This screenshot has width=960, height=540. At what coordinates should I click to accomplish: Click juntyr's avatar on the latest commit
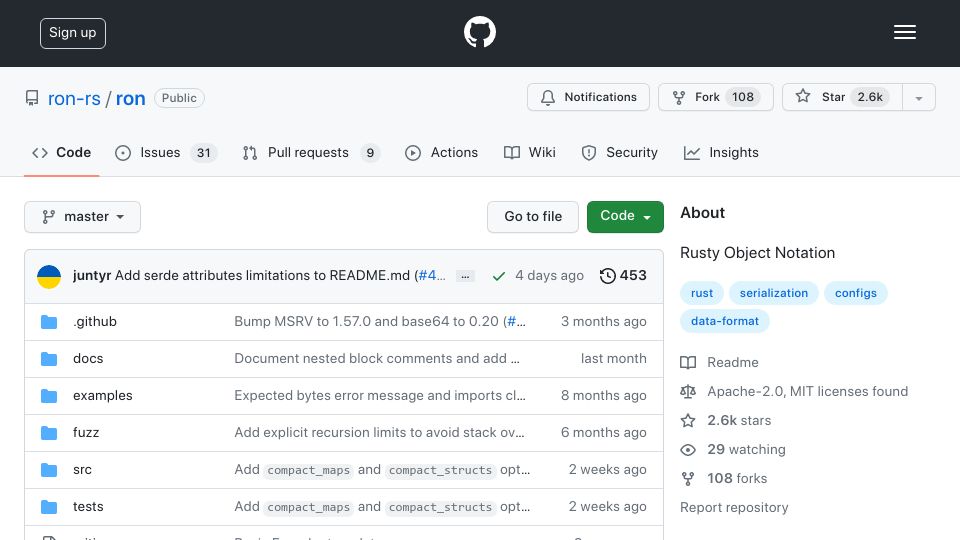(x=49, y=277)
